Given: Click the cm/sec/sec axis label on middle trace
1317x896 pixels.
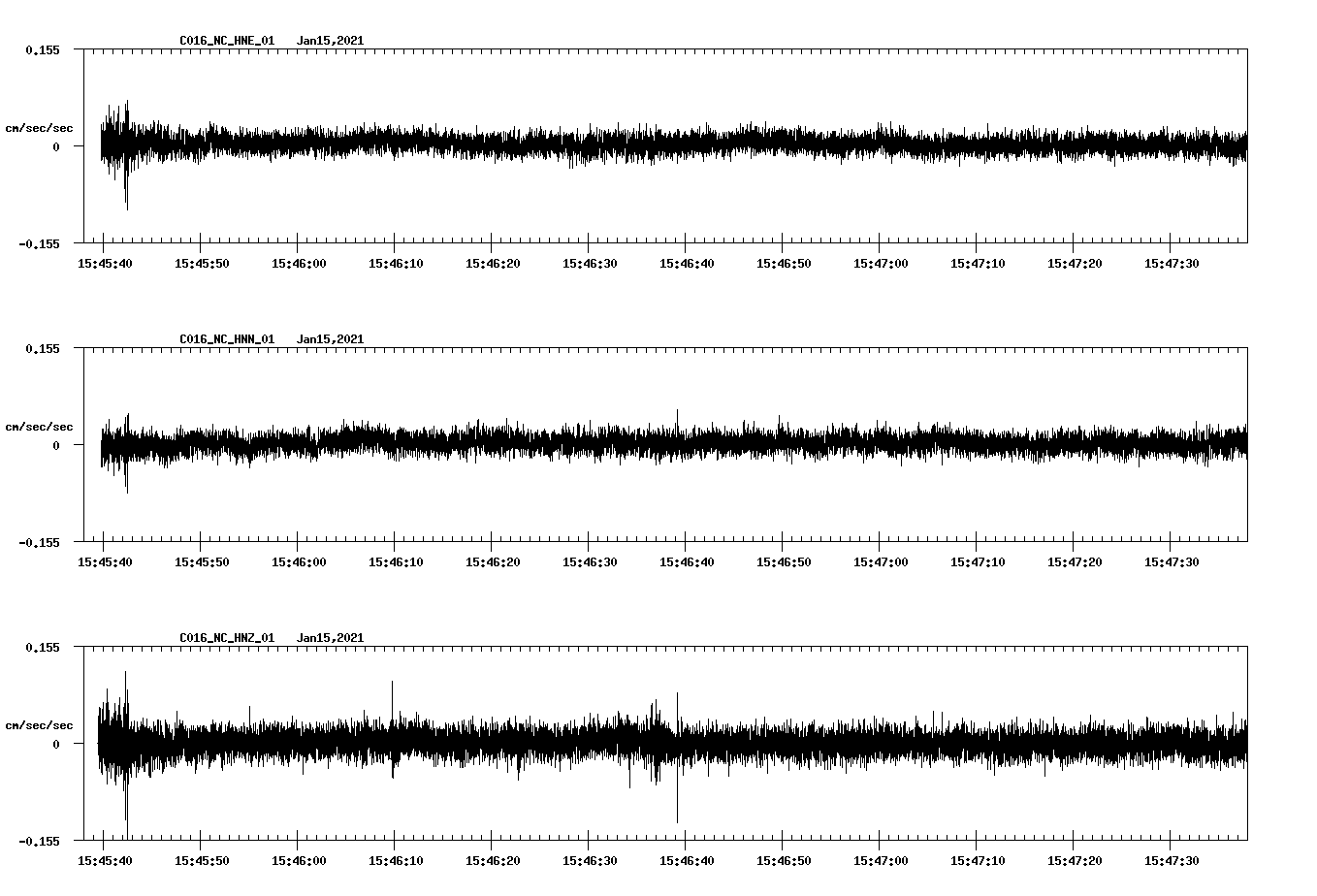Looking at the screenshot, I should (x=40, y=426).
